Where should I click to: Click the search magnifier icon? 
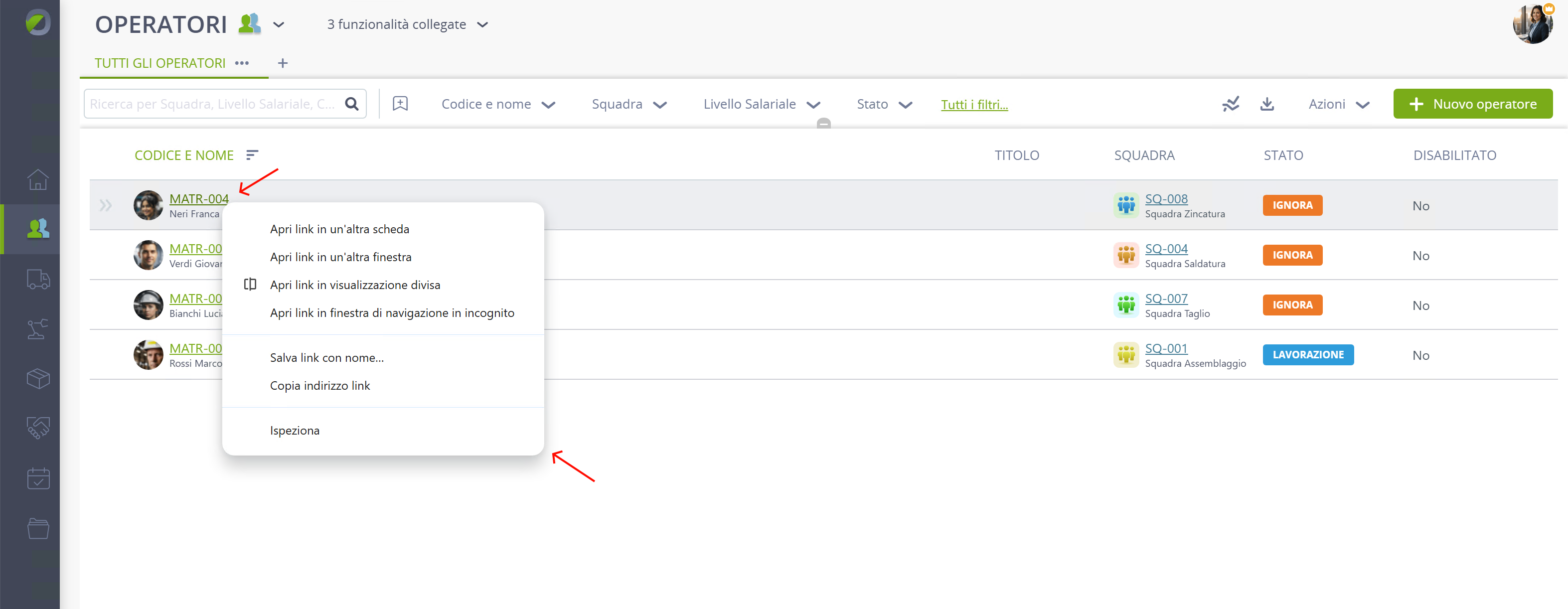coord(352,104)
